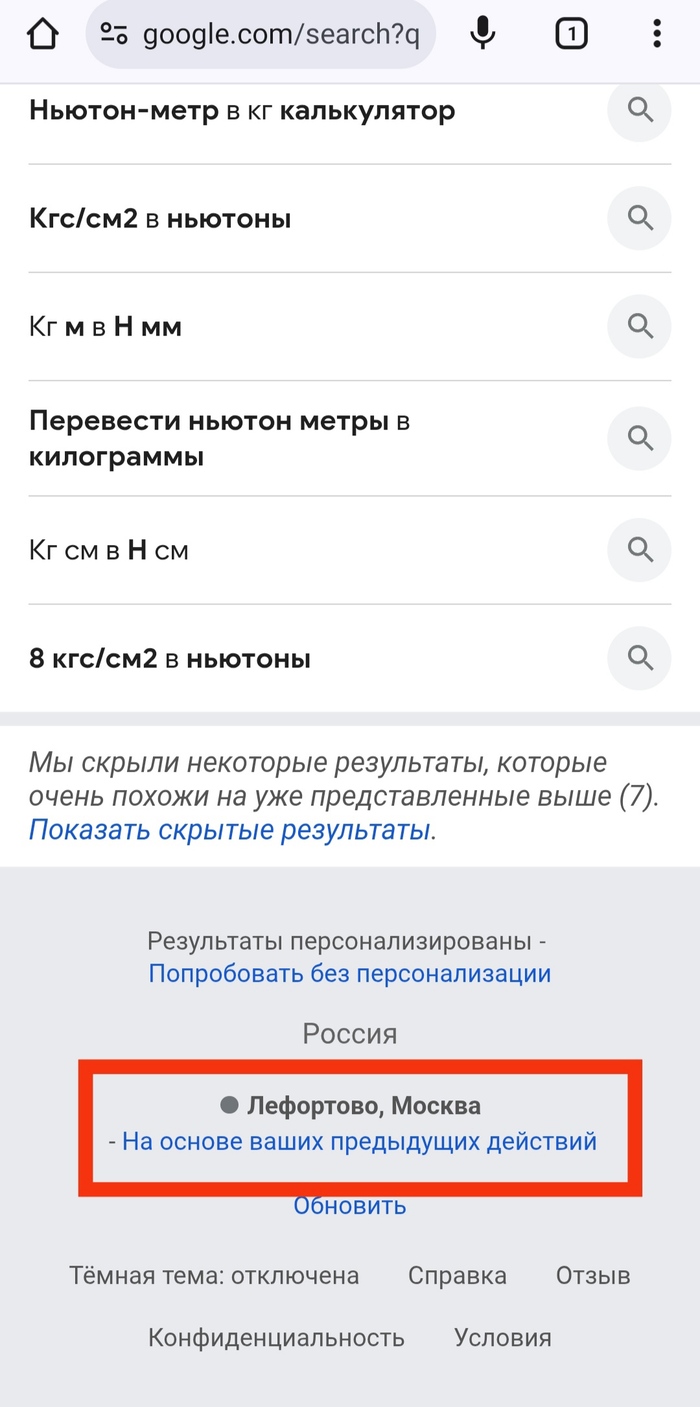Tap the Home icon in the toolbar
This screenshot has height=1407, width=700.
[42, 33]
